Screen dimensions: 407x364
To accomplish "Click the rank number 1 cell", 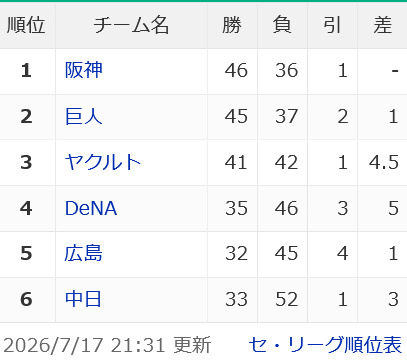I will tap(26, 71).
